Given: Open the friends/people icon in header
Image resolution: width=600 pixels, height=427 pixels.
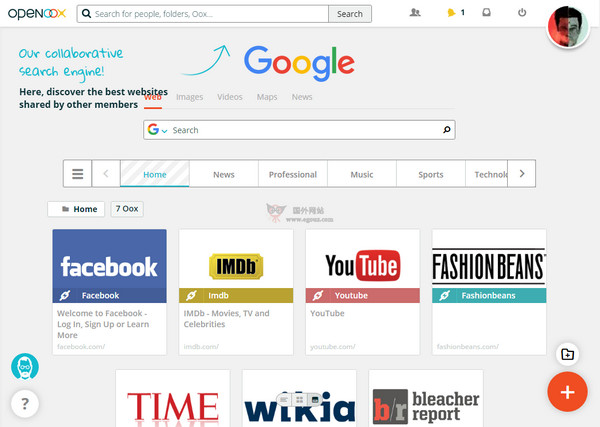Looking at the screenshot, I should pos(415,13).
